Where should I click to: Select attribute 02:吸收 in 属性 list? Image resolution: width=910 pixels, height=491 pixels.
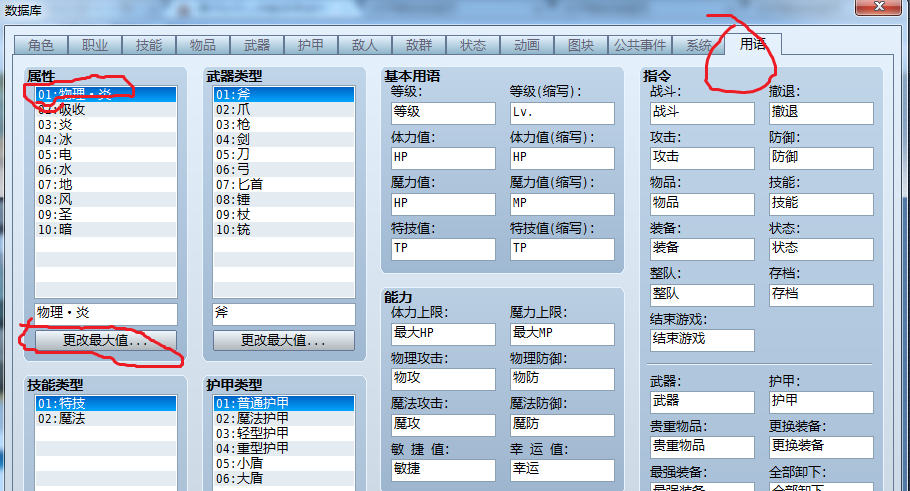click(x=106, y=109)
